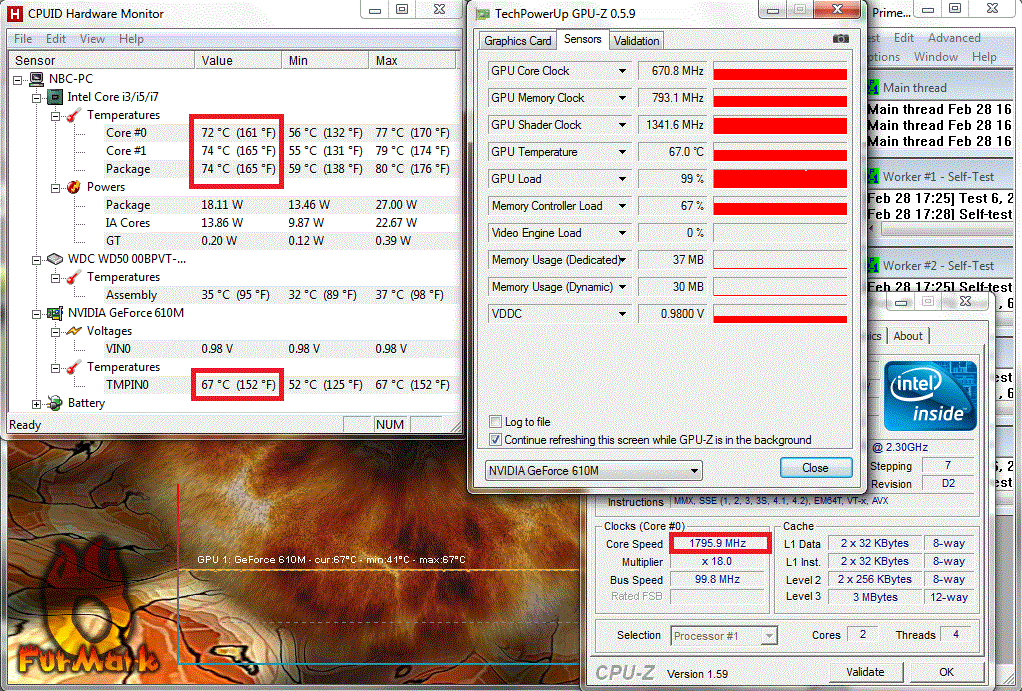Open the Memory Controller Load dropdown
This screenshot has height=691, width=1022.
[622, 206]
